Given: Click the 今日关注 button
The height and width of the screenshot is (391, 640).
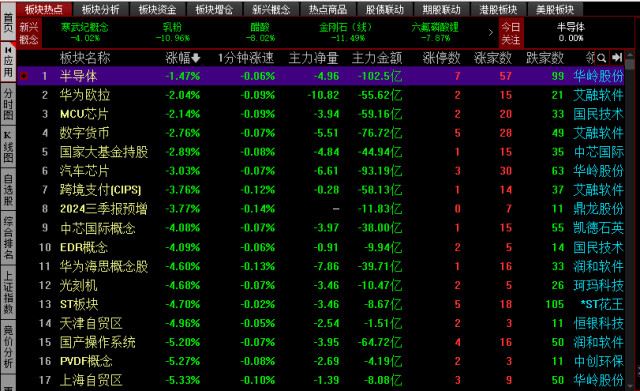Looking at the screenshot, I should (x=511, y=33).
